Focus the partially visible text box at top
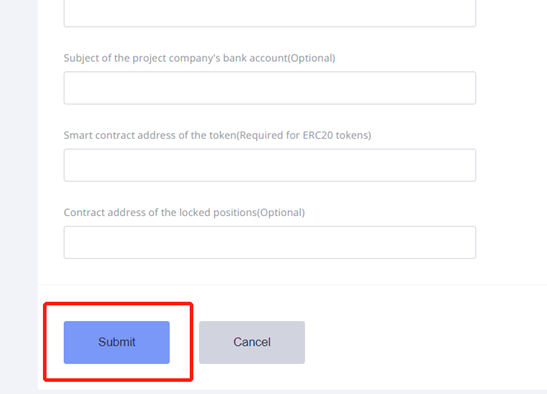Screen dimensions: 547x394 click(x=270, y=13)
